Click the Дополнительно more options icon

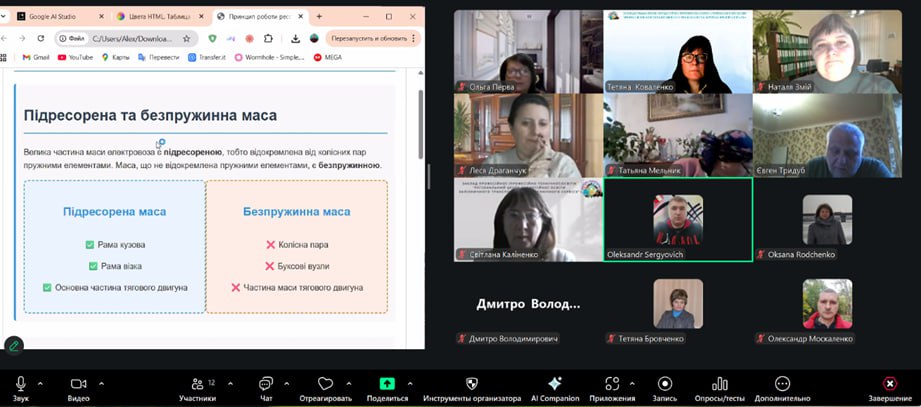pyautogui.click(x=782, y=384)
